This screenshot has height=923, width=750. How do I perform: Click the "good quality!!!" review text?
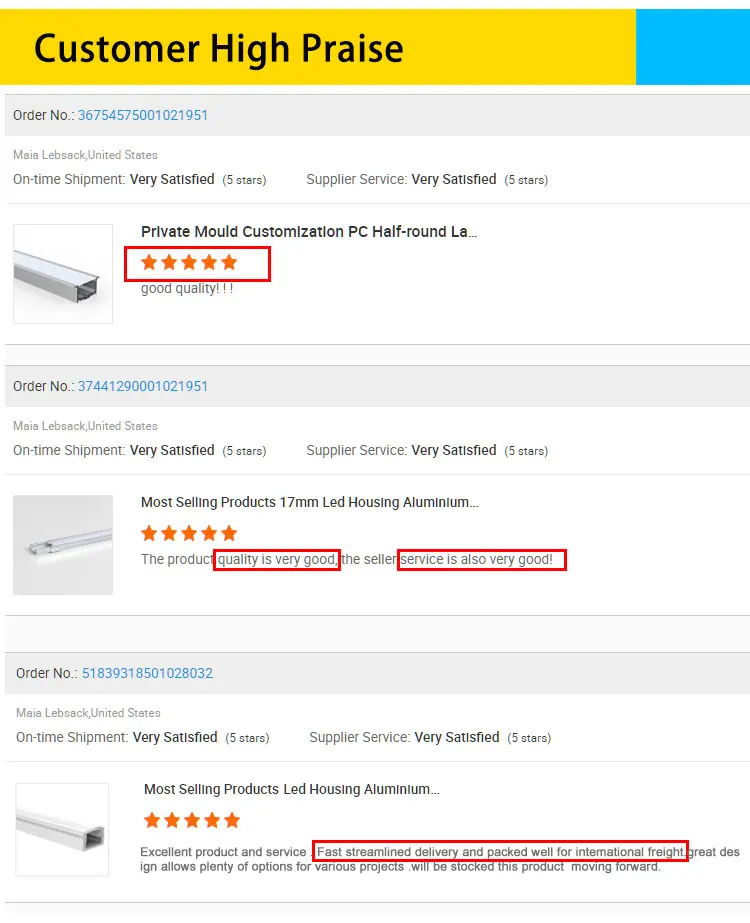pos(187,289)
